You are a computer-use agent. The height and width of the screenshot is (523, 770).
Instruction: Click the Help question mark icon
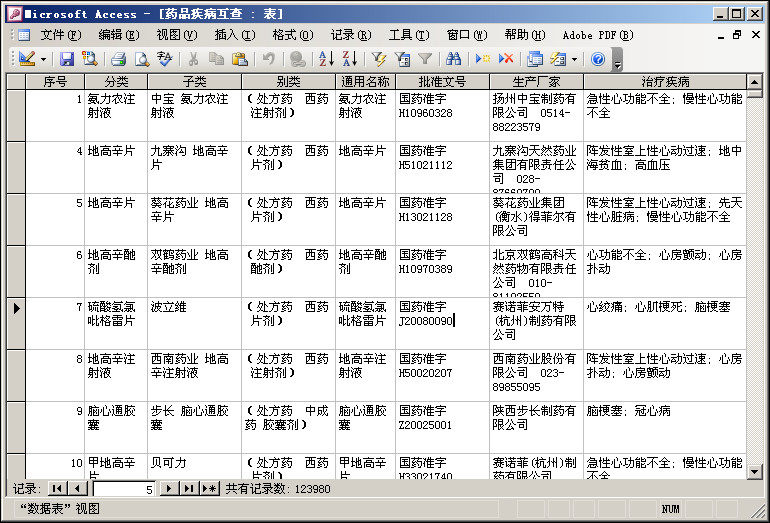coord(598,59)
